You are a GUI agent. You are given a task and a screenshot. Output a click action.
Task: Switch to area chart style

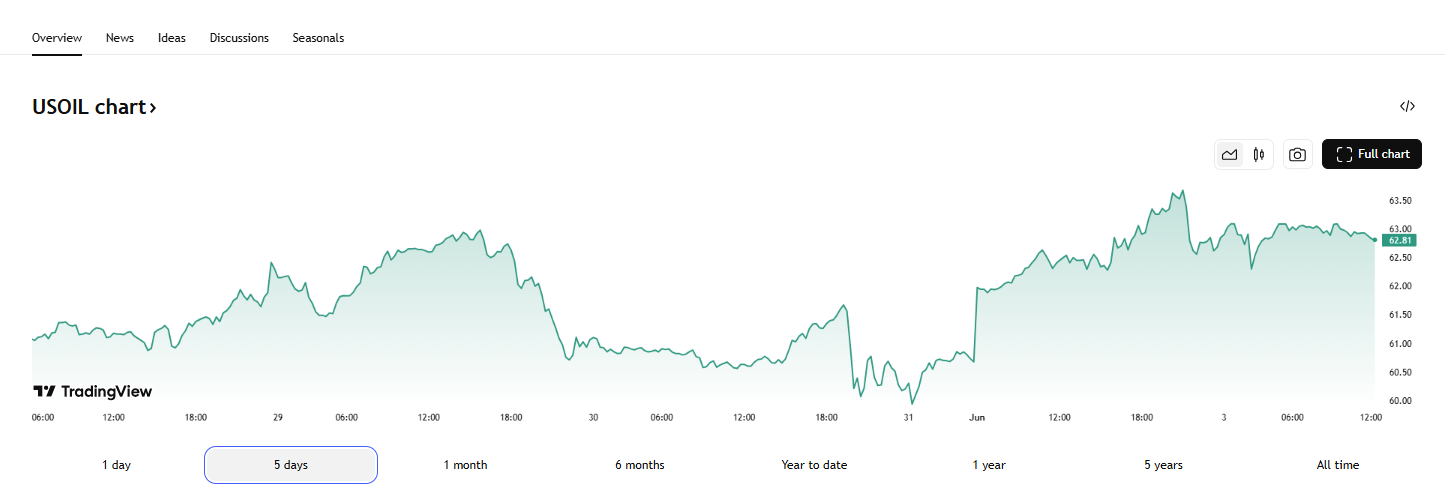pyautogui.click(x=1230, y=155)
